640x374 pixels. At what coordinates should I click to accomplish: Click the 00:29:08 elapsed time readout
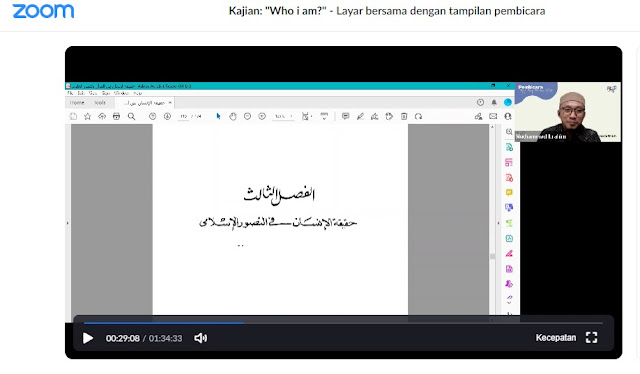122,338
